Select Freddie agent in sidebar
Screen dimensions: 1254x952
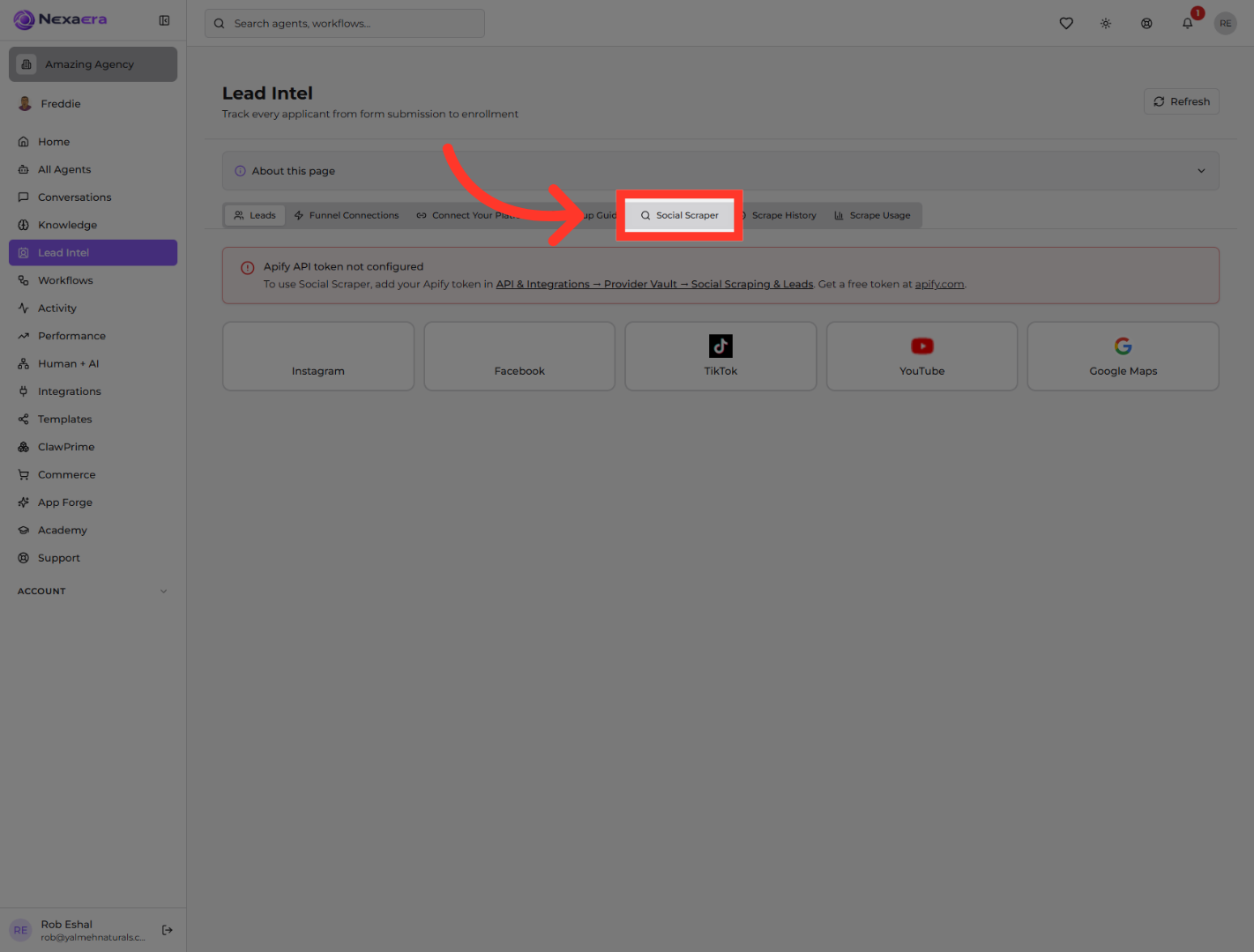click(93, 104)
